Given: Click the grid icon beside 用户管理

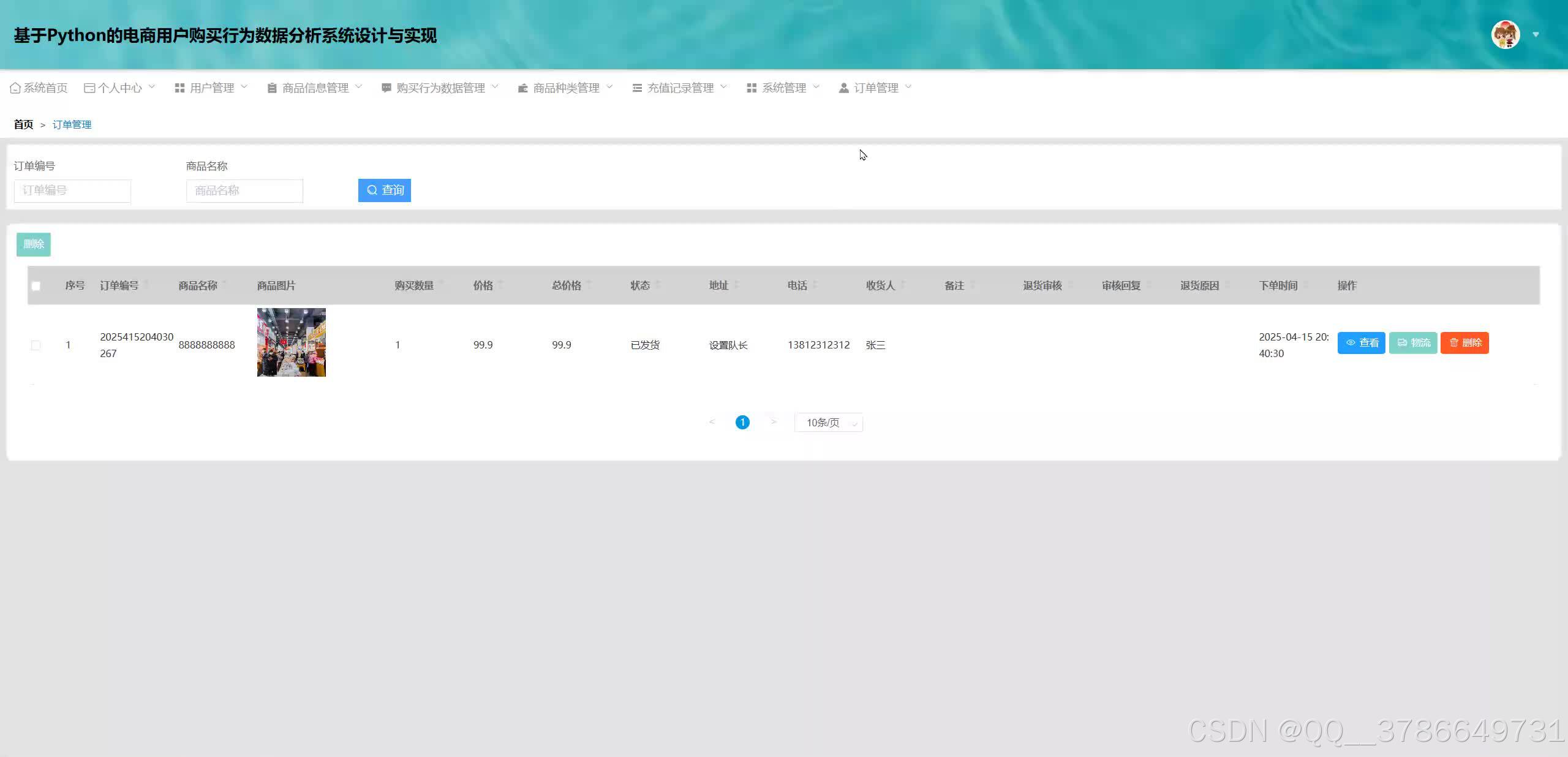Looking at the screenshot, I should (179, 88).
